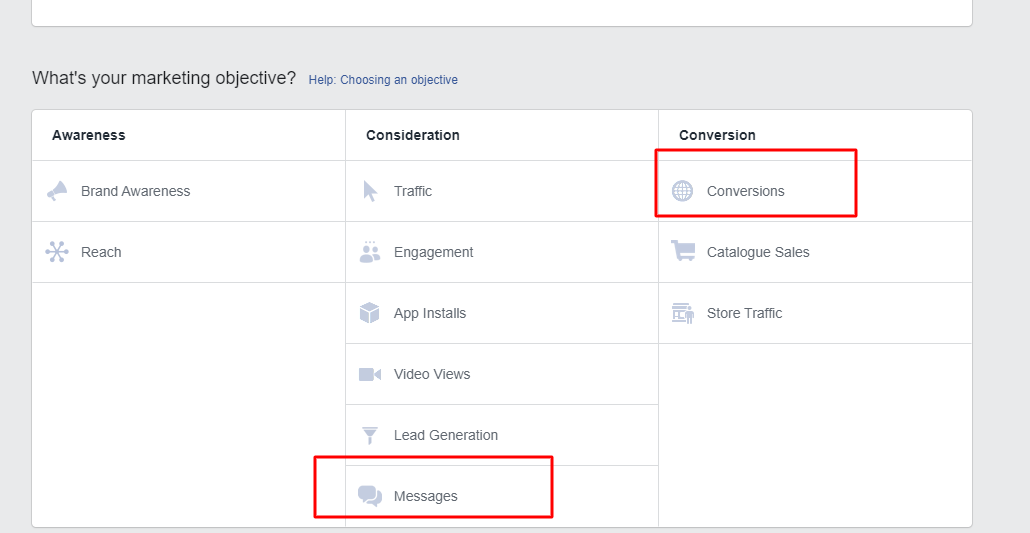The height and width of the screenshot is (533, 1030).
Task: Choose the Messages objective label text
Action: [x=426, y=496]
